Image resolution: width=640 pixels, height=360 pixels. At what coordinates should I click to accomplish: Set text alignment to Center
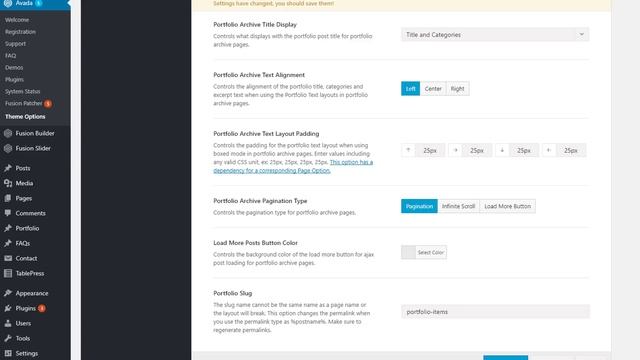pos(433,89)
